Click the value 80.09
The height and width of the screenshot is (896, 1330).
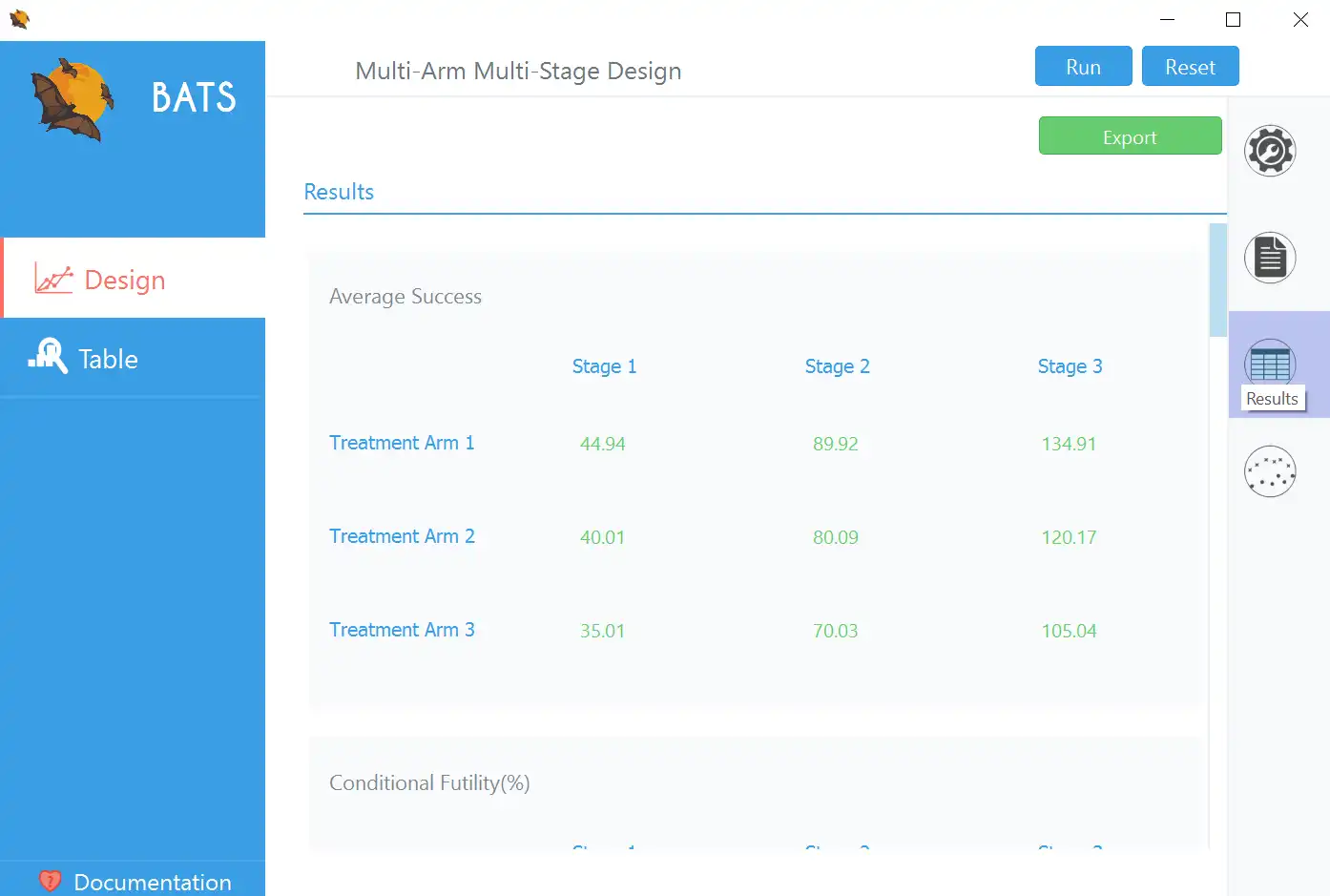tap(836, 537)
